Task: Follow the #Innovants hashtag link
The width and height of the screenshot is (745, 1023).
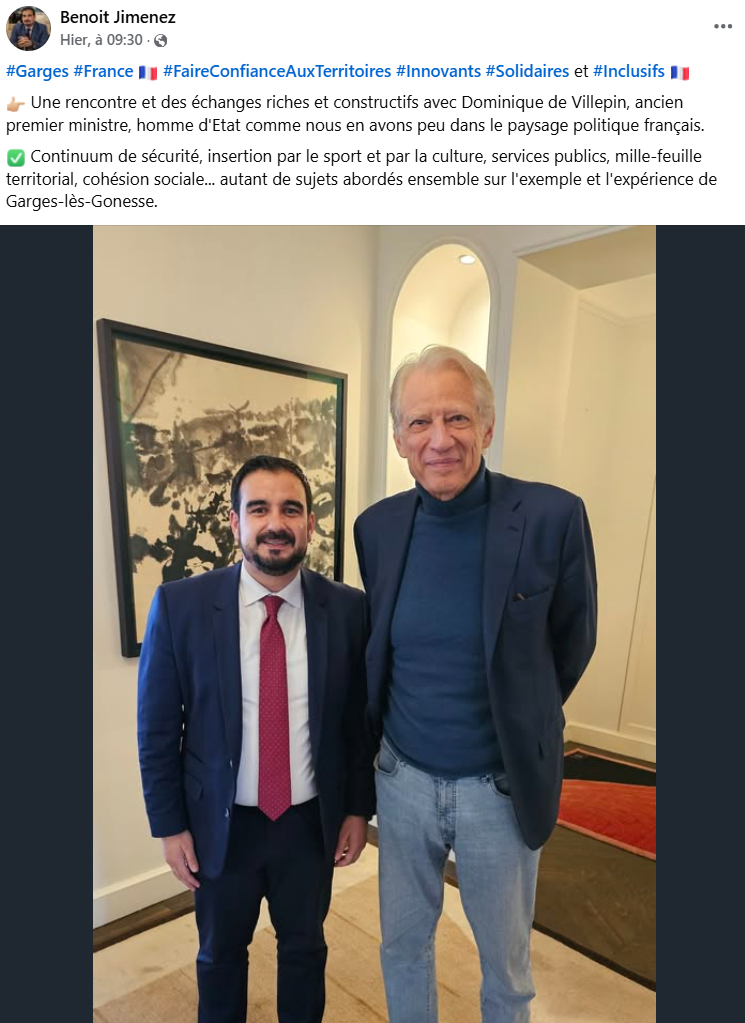Action: coord(438,71)
